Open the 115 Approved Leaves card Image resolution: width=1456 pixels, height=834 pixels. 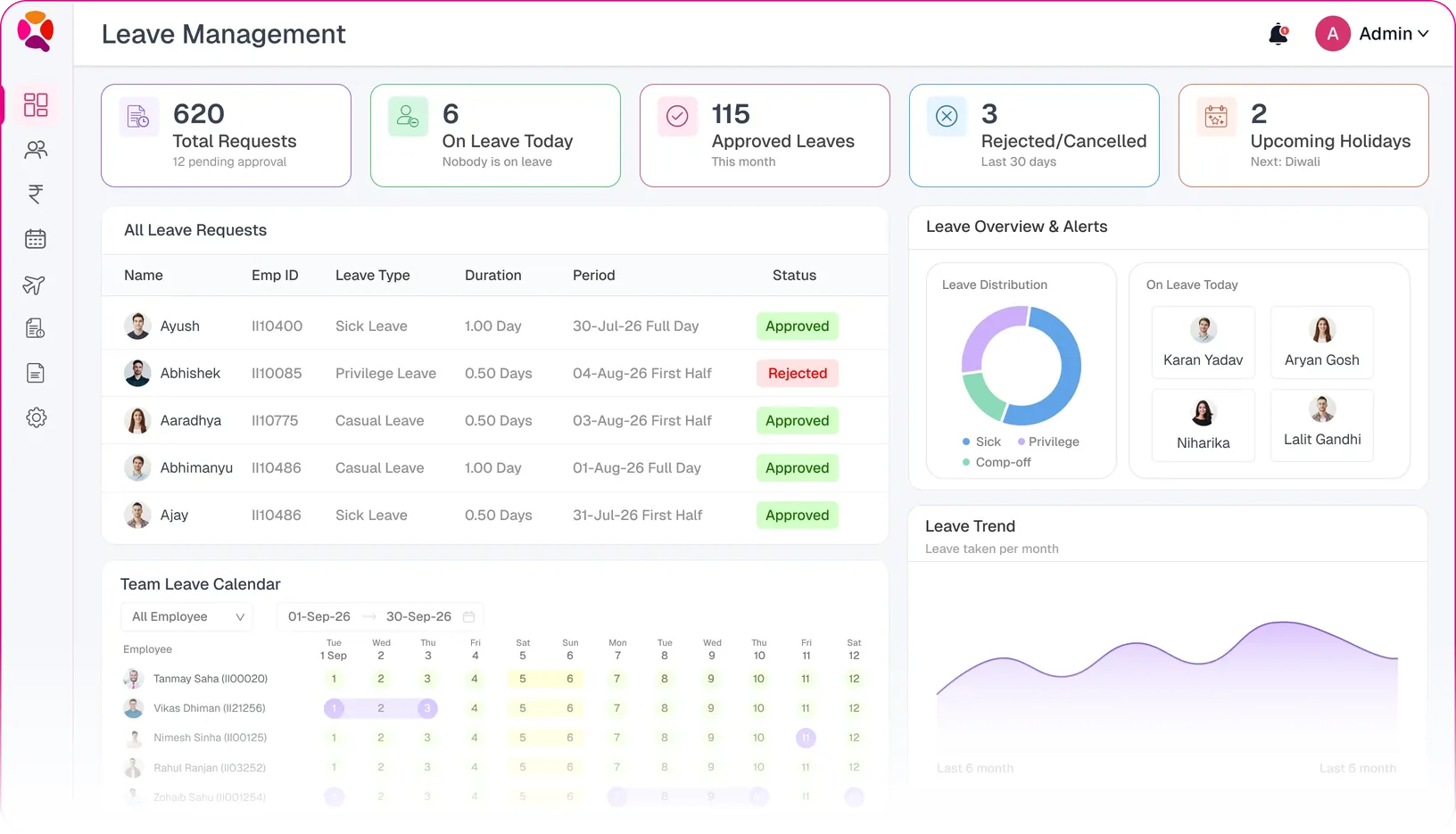coord(765,136)
